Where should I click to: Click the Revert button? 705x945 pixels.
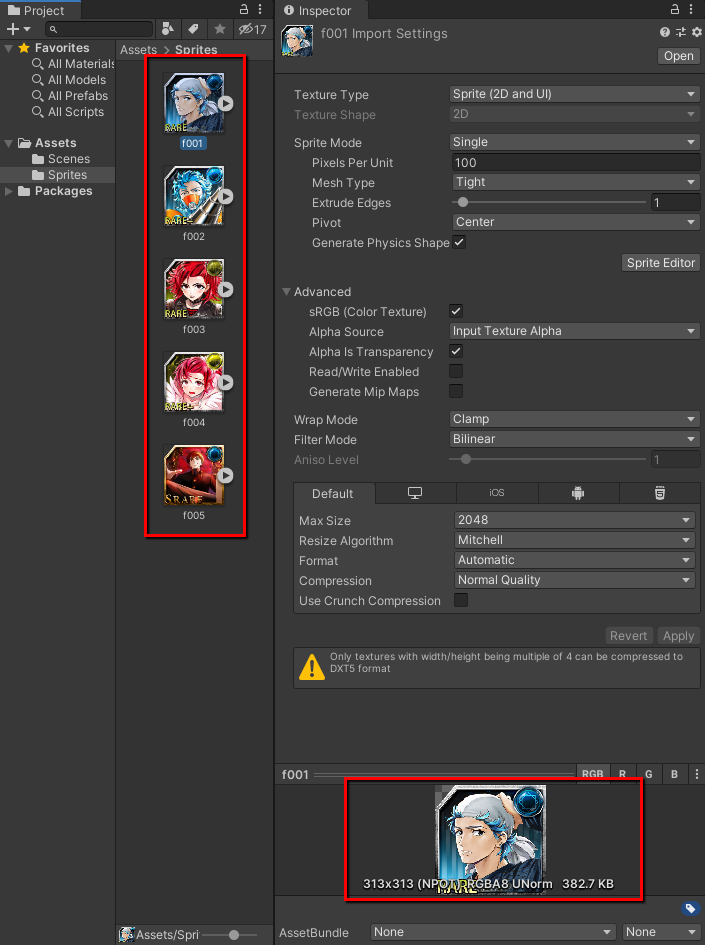click(x=628, y=636)
